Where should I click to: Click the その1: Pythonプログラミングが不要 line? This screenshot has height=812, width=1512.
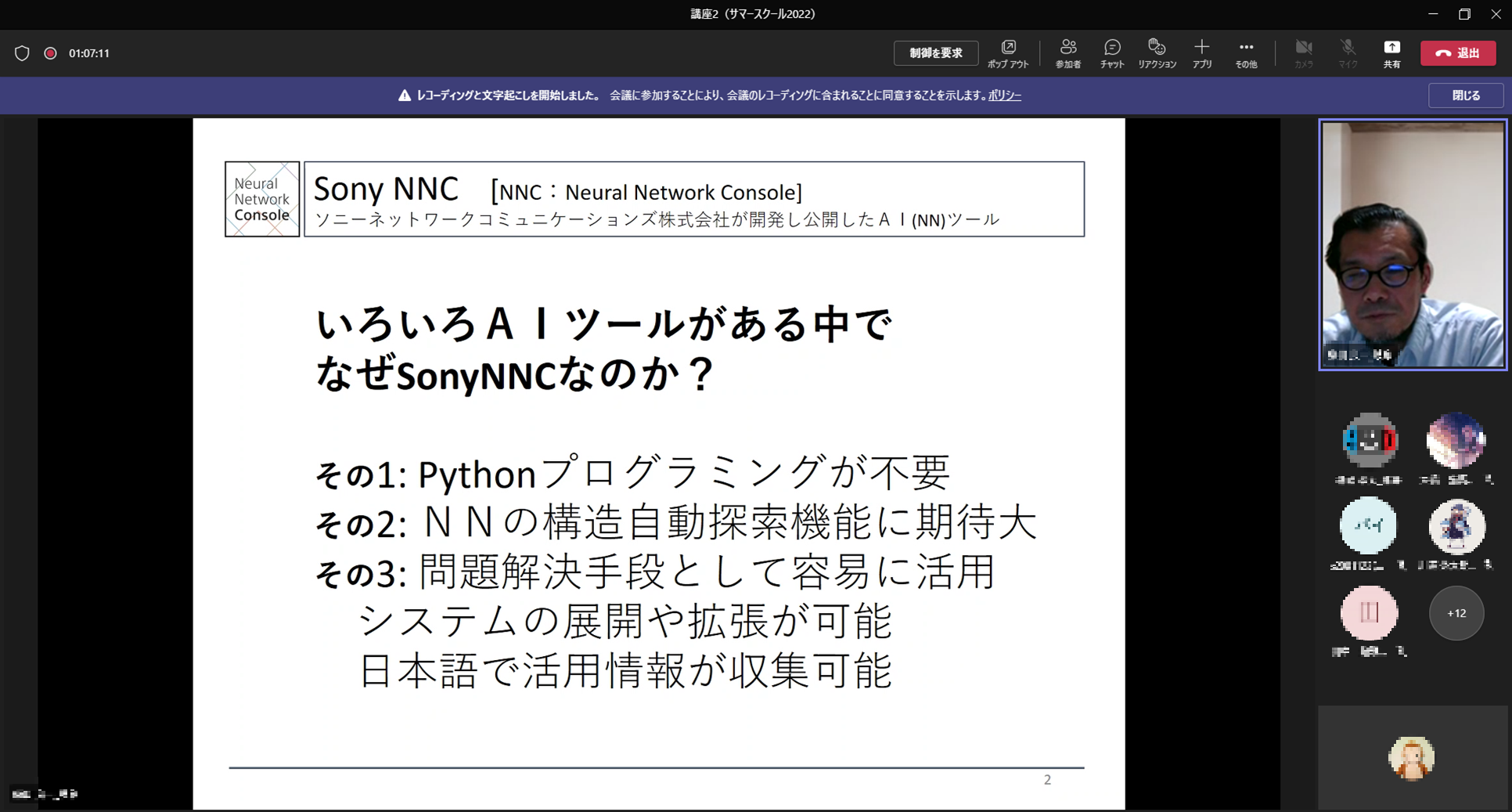coord(632,473)
